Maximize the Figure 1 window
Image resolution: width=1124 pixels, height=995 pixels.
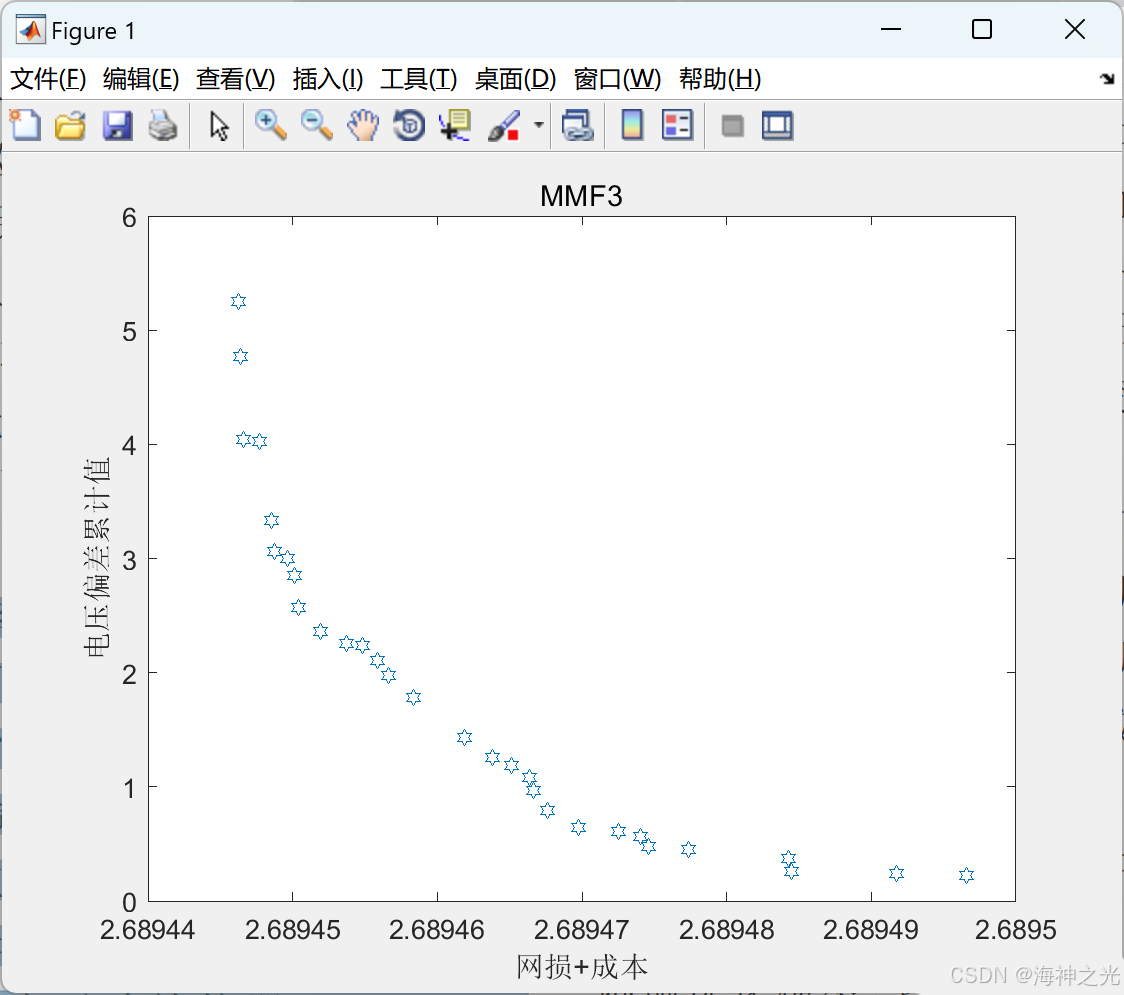(981, 29)
